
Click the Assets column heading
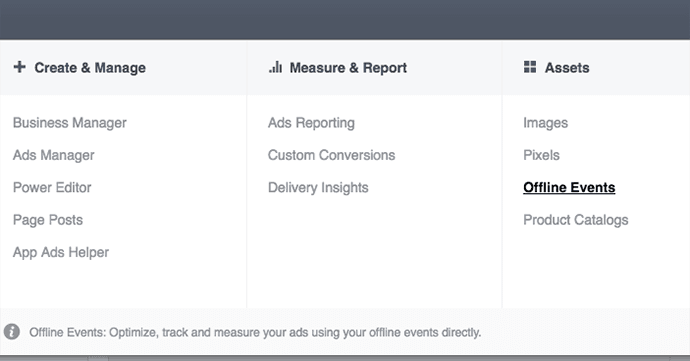pyautogui.click(x=567, y=68)
